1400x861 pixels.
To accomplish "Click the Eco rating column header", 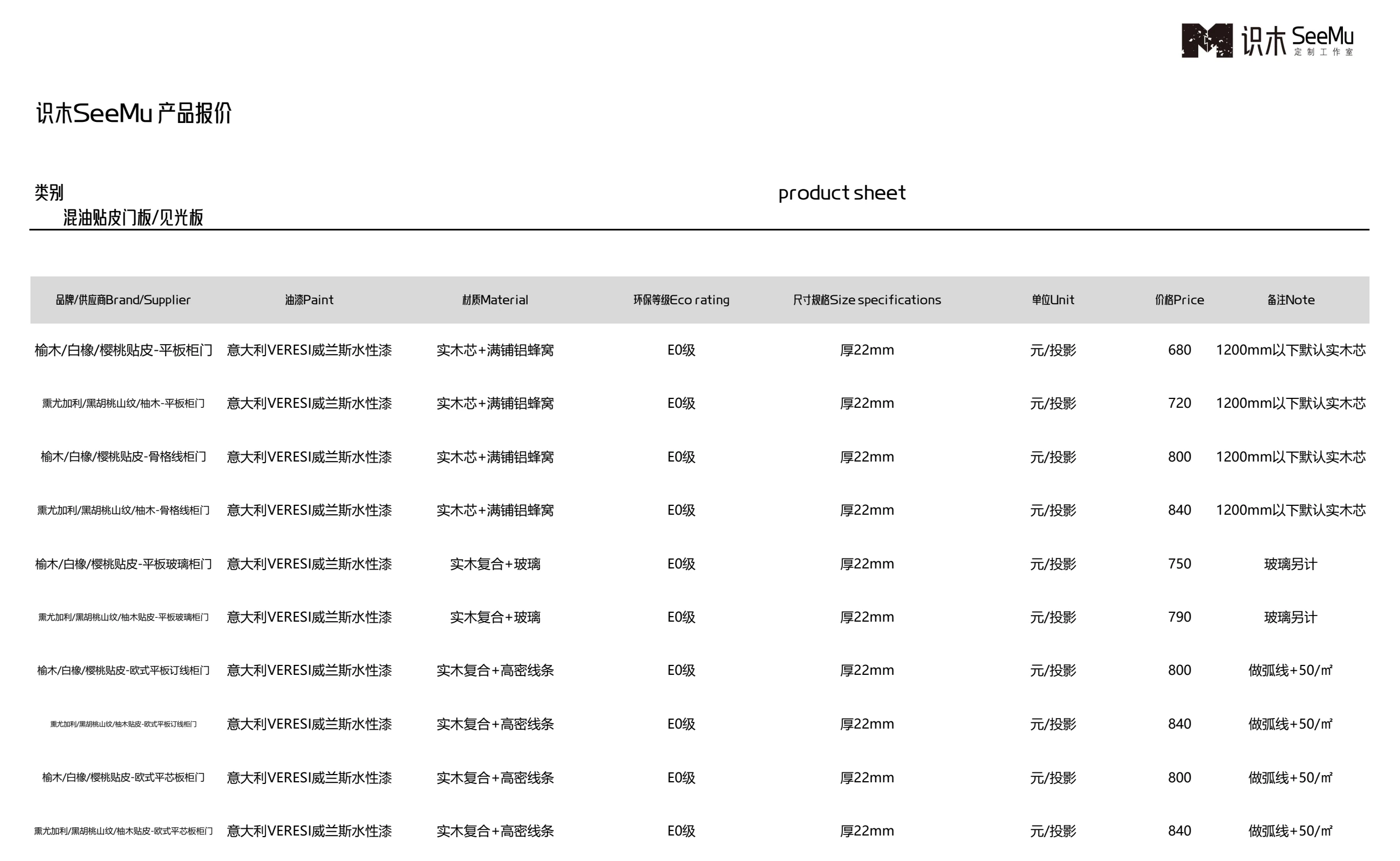I will coord(681,300).
